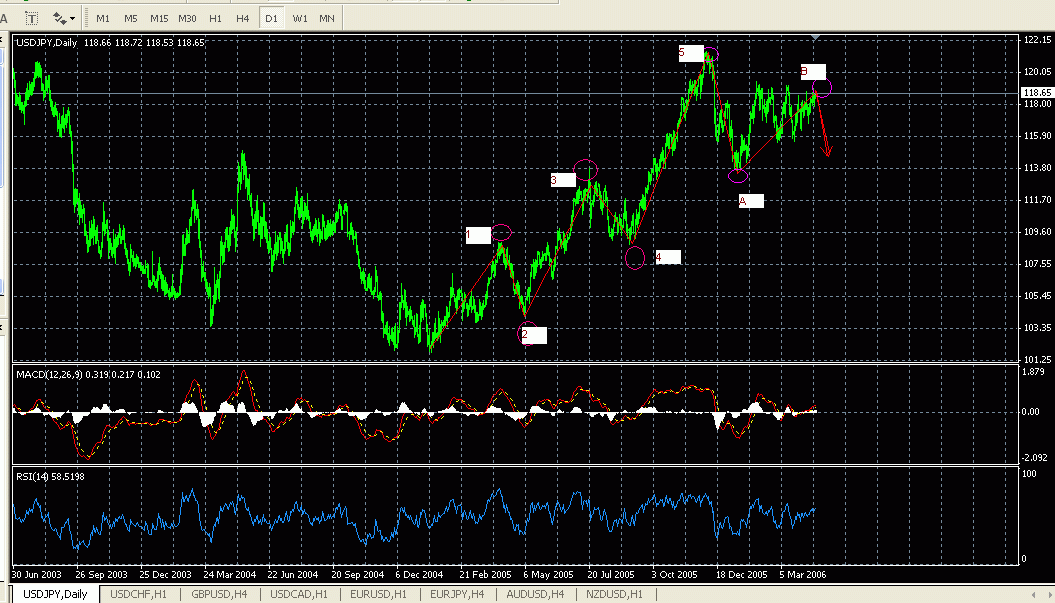Viewport: 1055px width, 603px height.
Task: Switch chart to M1 timeframe
Action: 103,18
